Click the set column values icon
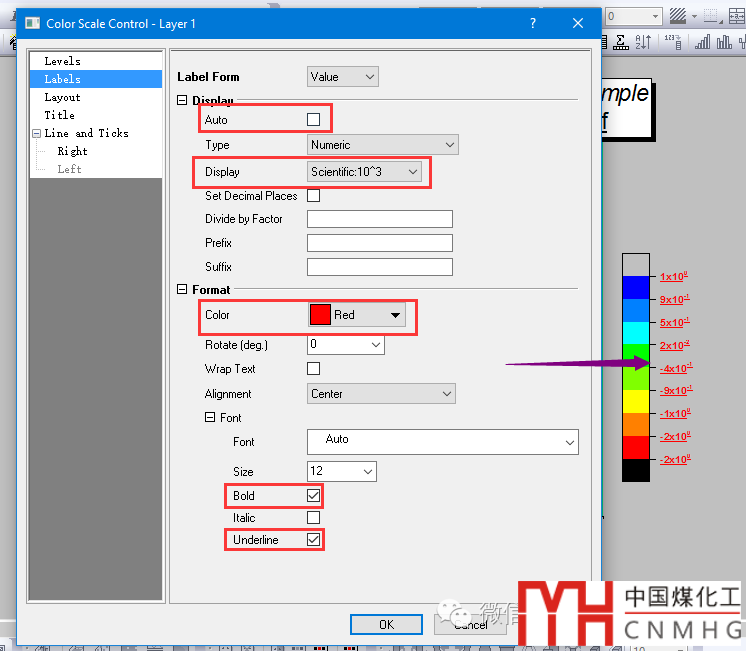 [673, 42]
